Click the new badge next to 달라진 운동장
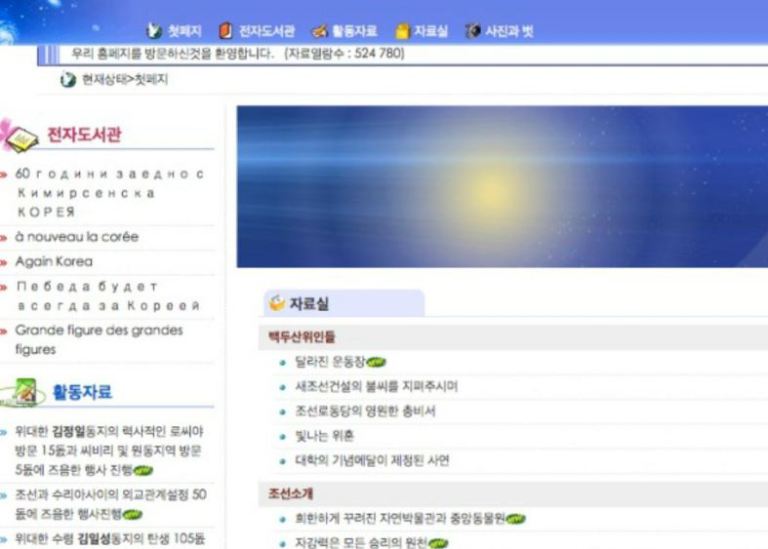Image resolution: width=768 pixels, height=549 pixels. [x=376, y=362]
